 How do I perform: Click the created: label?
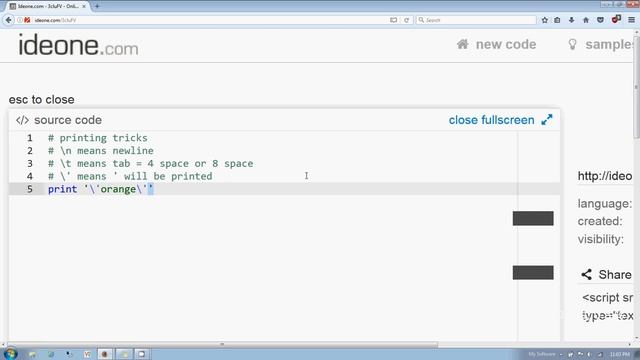(600, 221)
